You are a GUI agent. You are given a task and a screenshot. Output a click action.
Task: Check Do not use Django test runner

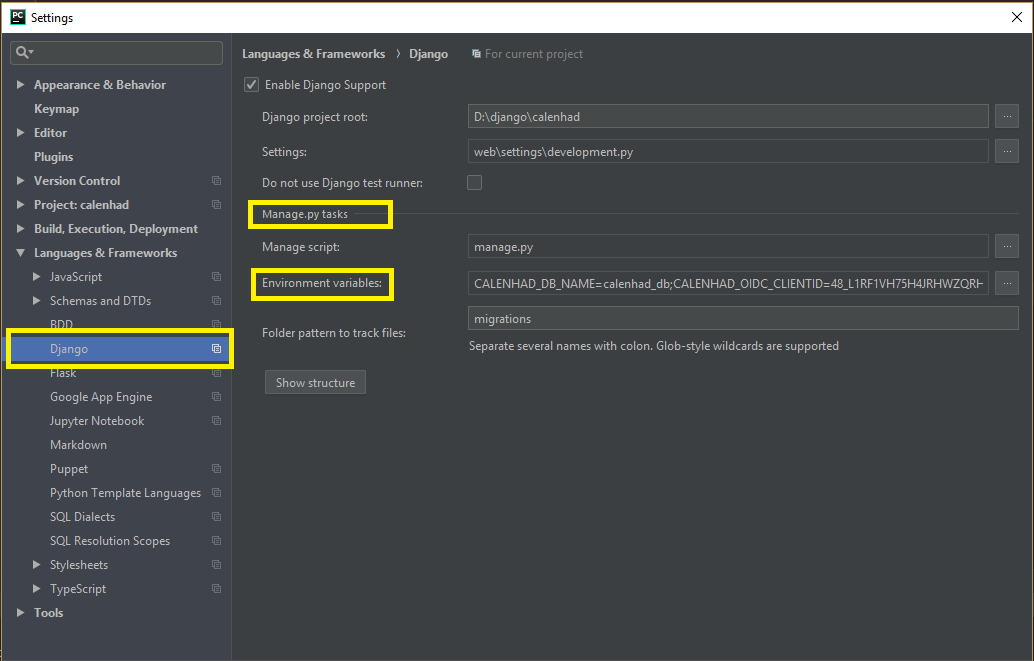[474, 182]
